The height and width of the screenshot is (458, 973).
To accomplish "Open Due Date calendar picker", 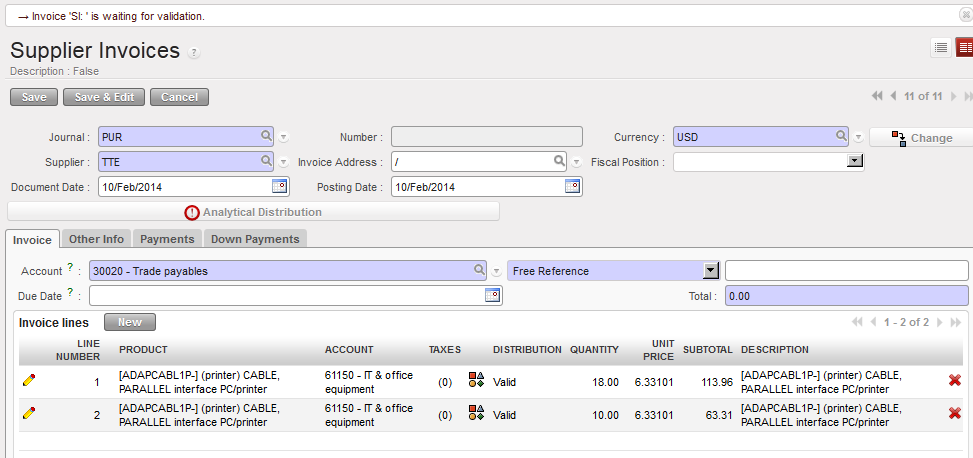I will pyautogui.click(x=492, y=295).
